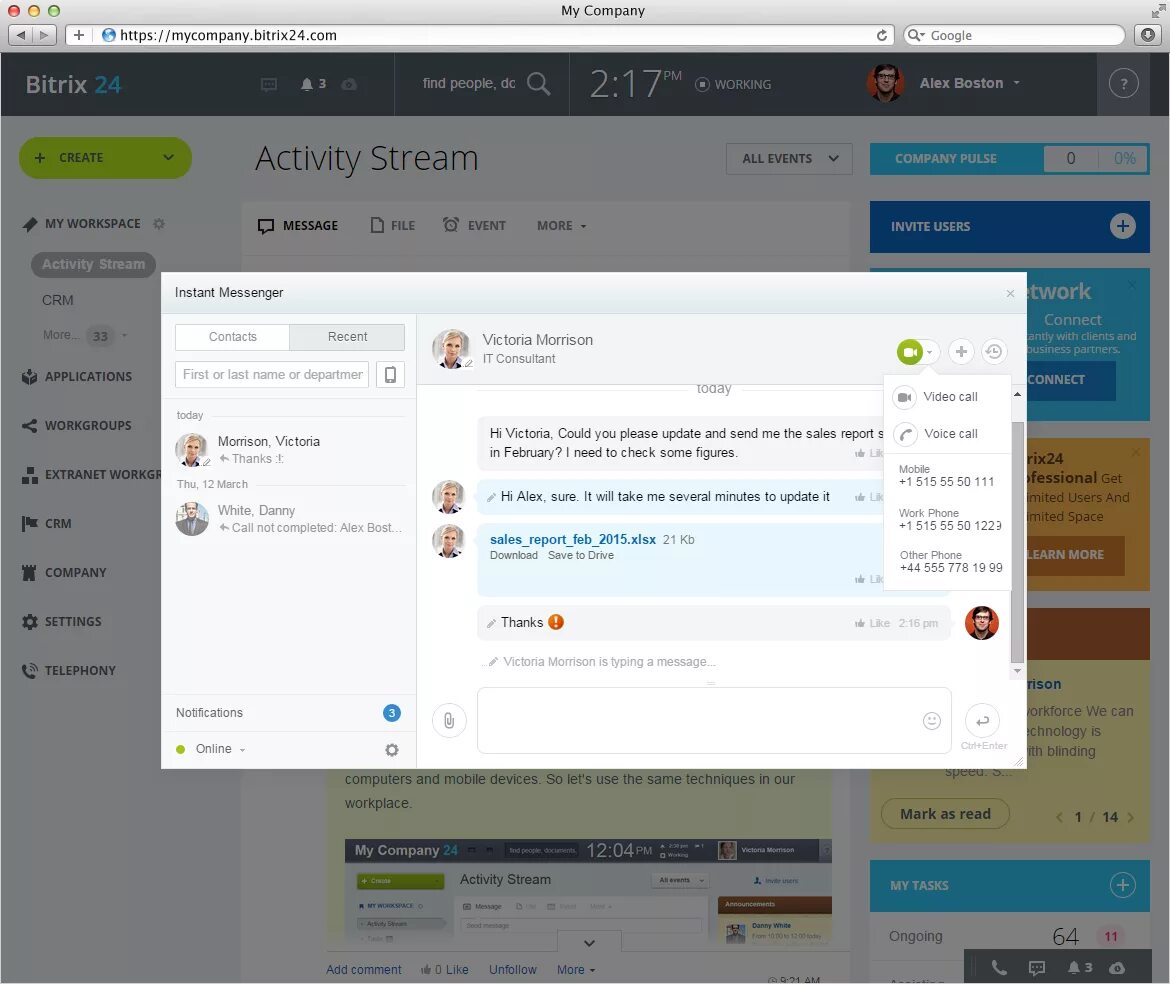Viewport: 1170px width, 984px height.
Task: Open the video call dropdown arrow
Action: tap(930, 352)
